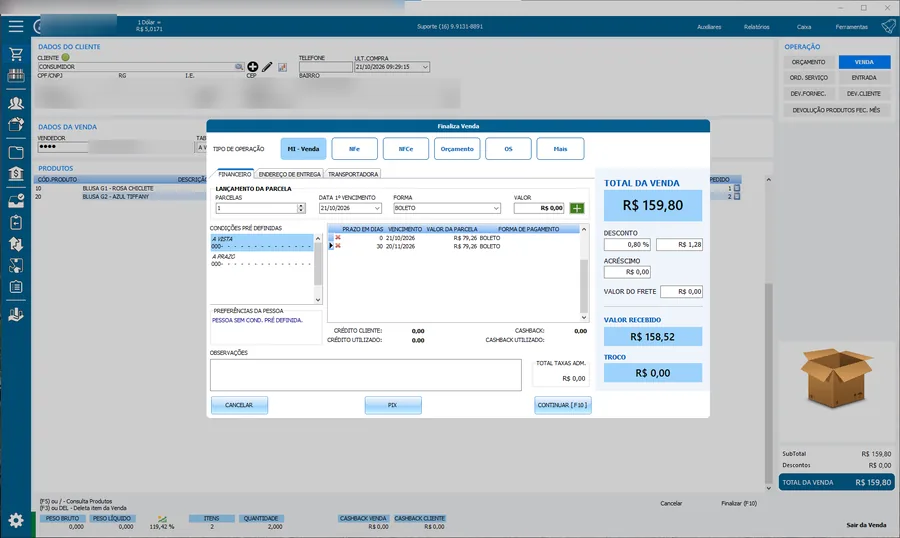Open Data 1º Vencimento date dropdown
This screenshot has width=900, height=538.
[377, 208]
